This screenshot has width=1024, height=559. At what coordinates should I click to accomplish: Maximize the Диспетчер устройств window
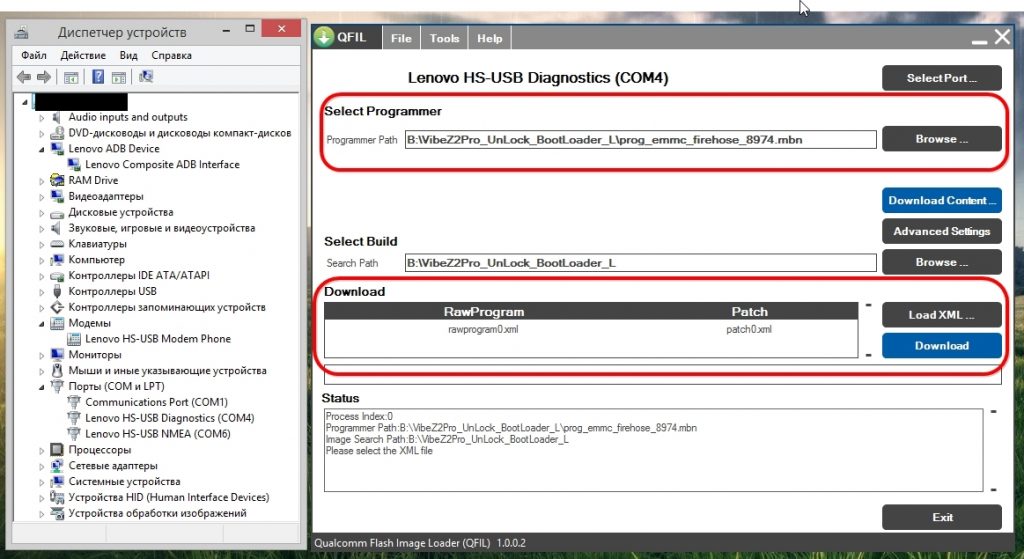249,29
